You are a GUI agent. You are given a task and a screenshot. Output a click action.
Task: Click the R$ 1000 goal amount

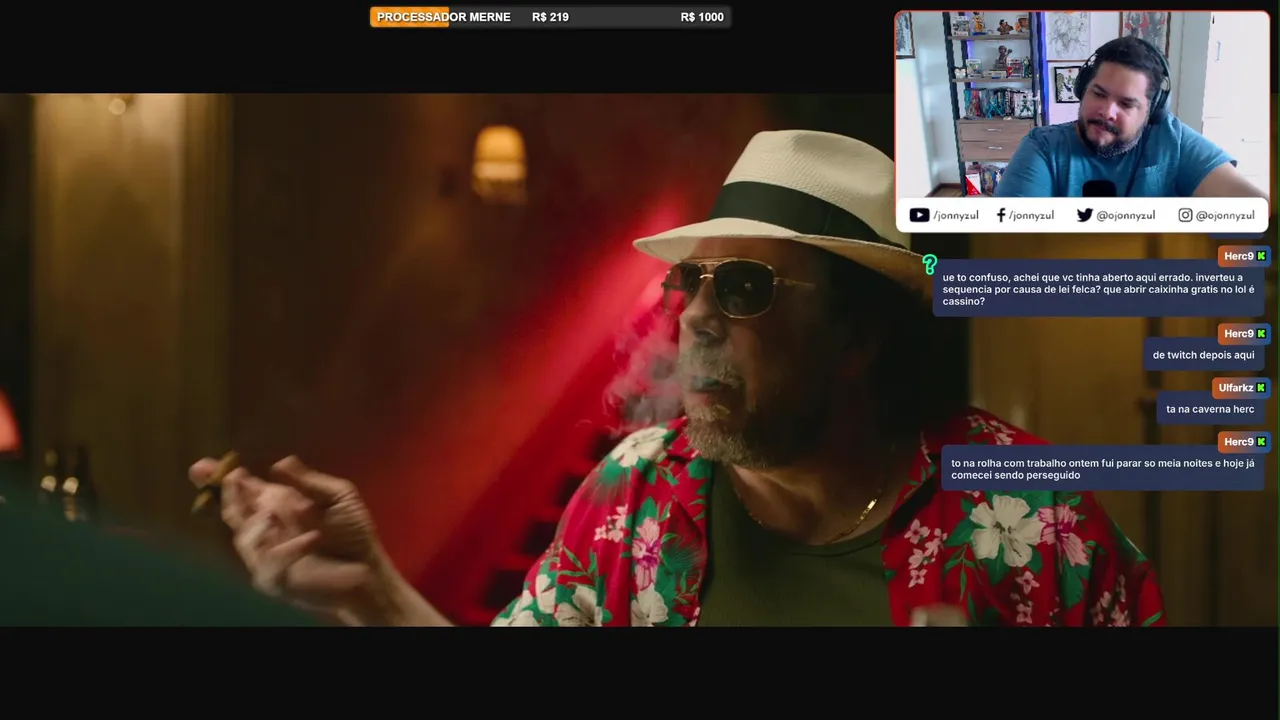pyautogui.click(x=702, y=17)
